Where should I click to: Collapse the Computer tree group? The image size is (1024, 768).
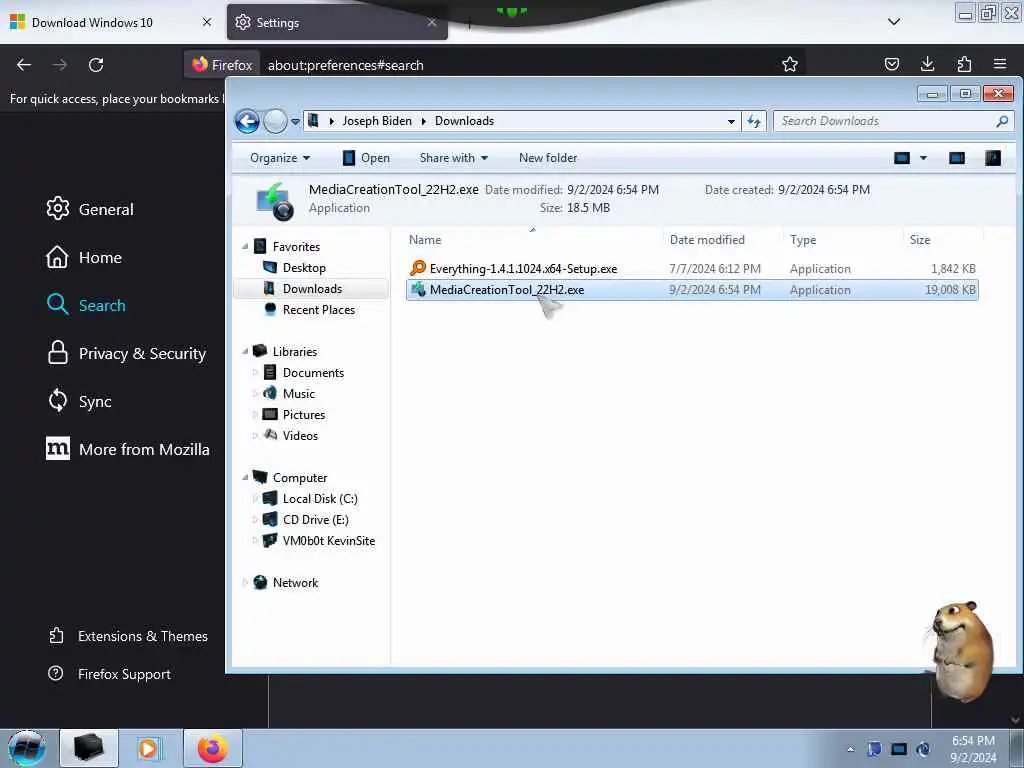pos(245,477)
